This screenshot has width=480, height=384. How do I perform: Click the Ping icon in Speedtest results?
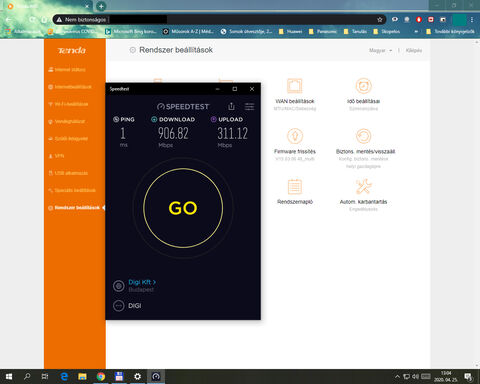tap(116, 119)
